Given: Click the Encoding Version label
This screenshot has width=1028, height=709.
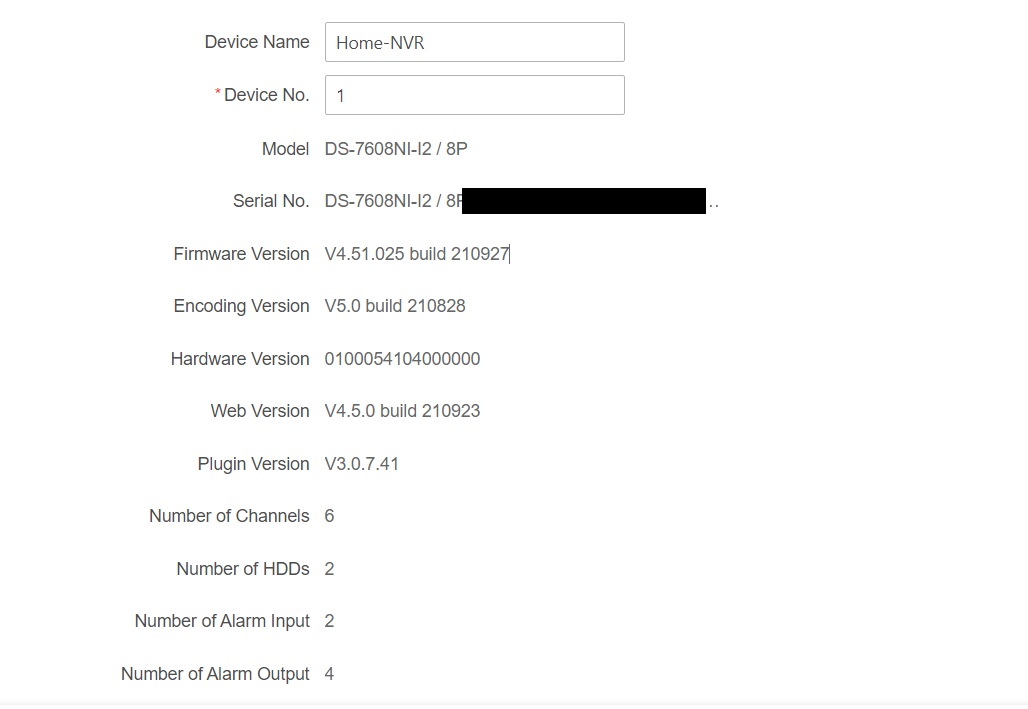Looking at the screenshot, I should (x=241, y=306).
